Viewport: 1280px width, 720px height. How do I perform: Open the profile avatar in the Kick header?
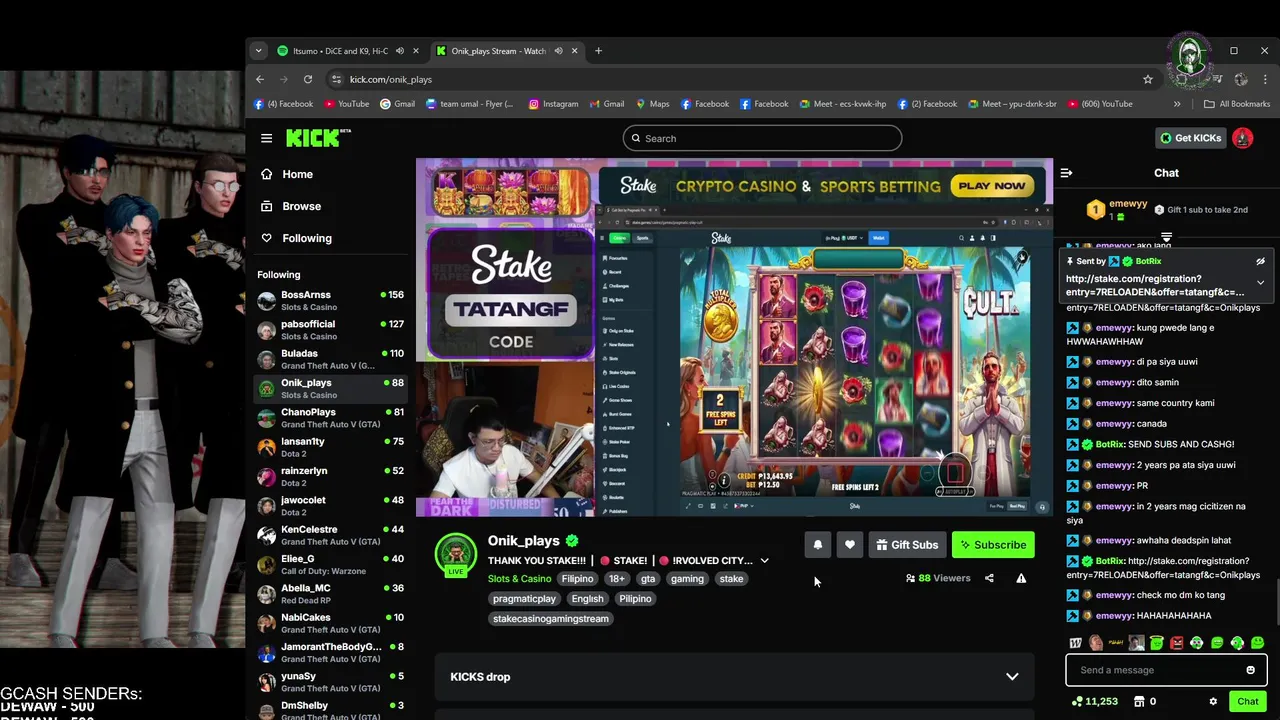pyautogui.click(x=1242, y=138)
